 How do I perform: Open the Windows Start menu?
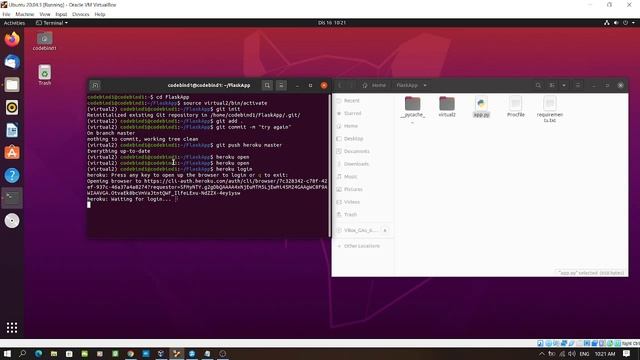point(7,353)
